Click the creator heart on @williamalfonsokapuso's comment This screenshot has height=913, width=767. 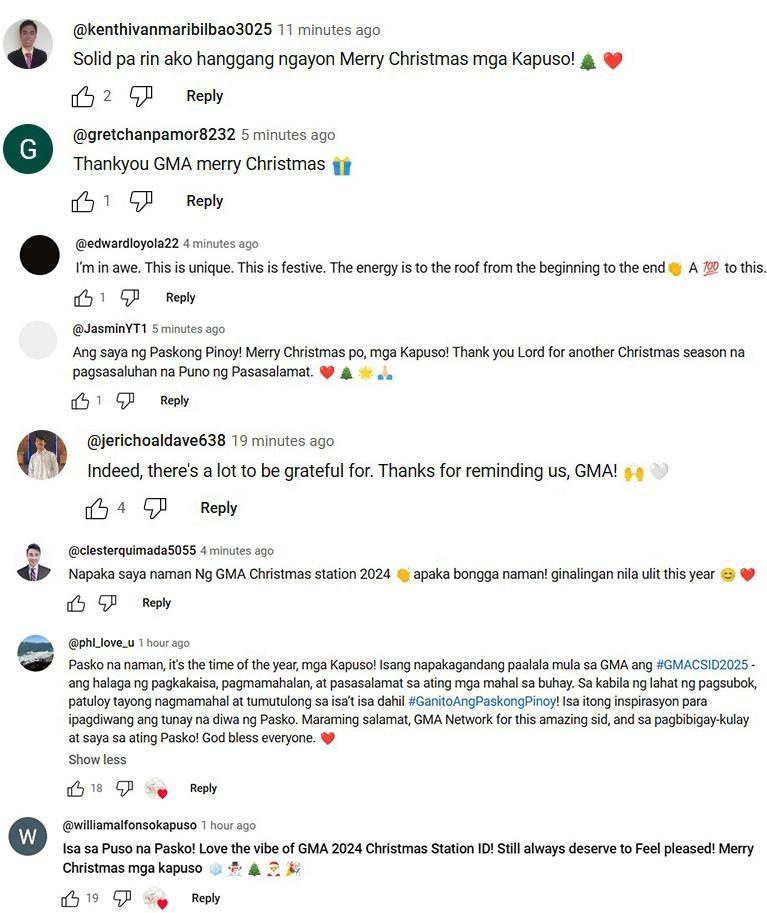tap(155, 898)
